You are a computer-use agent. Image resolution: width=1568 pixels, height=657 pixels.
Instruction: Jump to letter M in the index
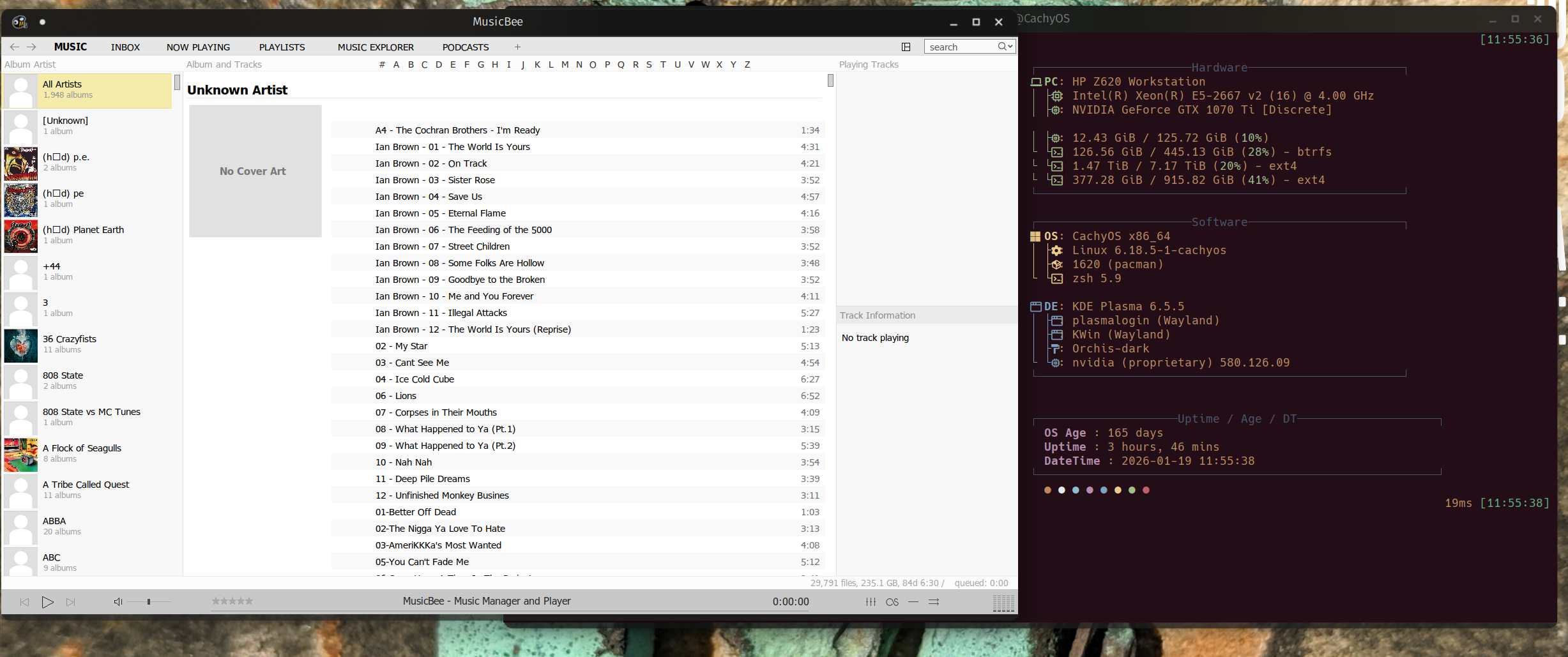coord(565,64)
